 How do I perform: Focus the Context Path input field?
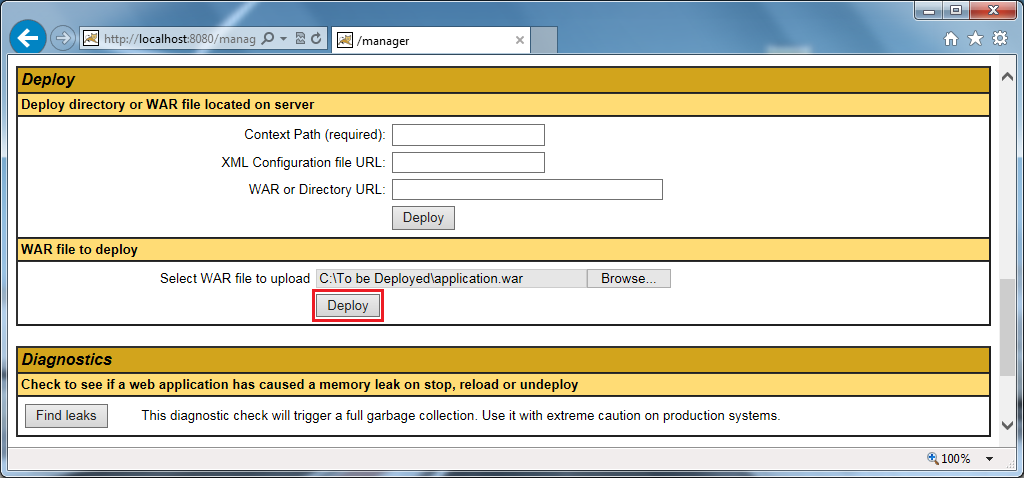(x=468, y=135)
